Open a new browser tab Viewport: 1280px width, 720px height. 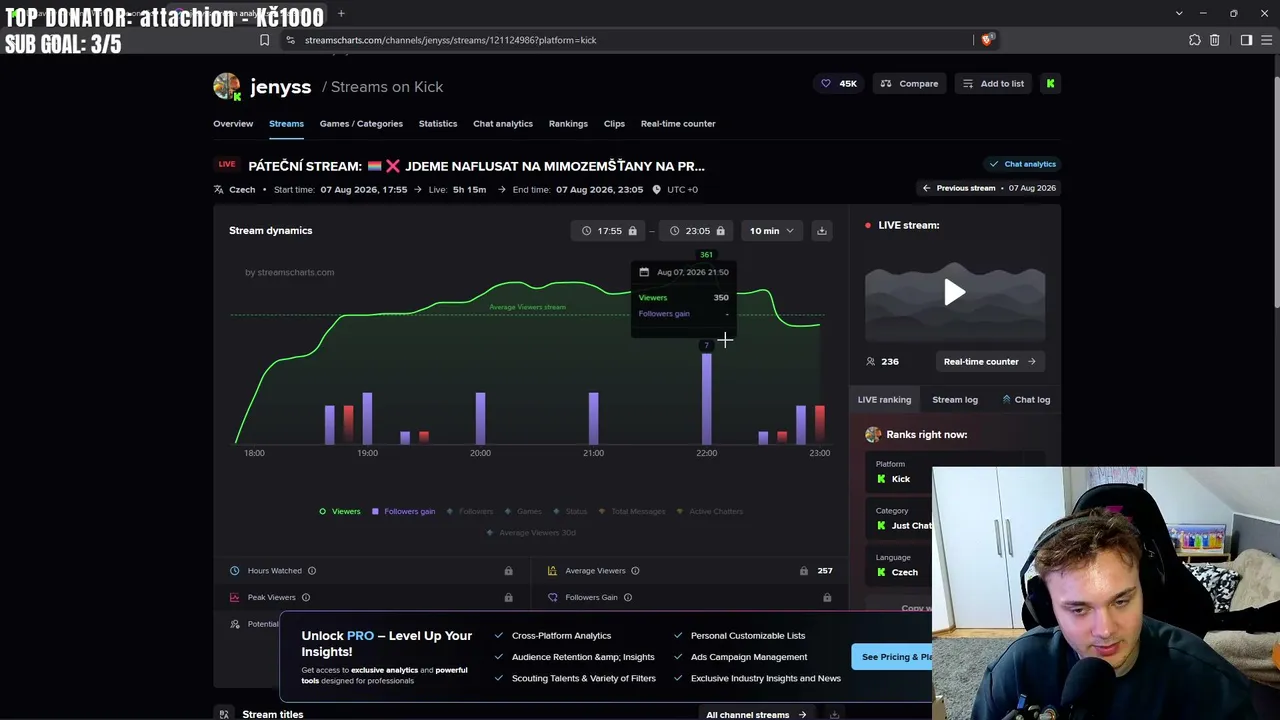tap(341, 13)
